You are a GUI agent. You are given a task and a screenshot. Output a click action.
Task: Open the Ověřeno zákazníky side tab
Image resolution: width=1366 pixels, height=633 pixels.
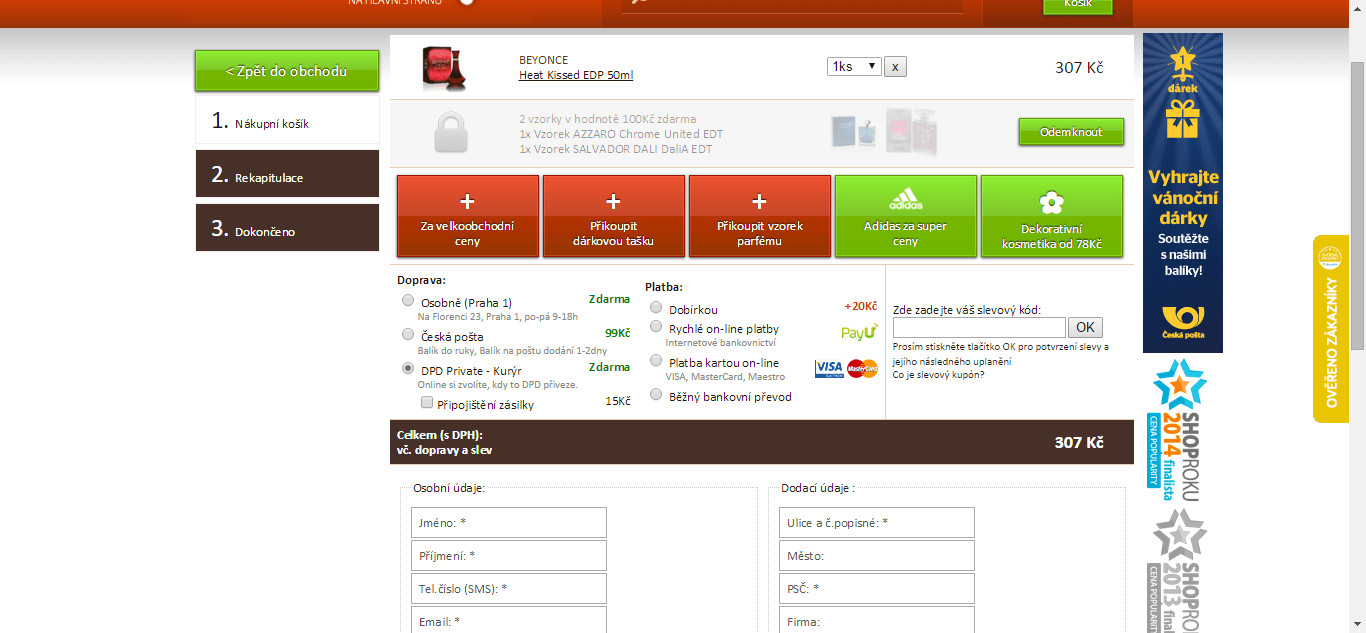pyautogui.click(x=1331, y=328)
